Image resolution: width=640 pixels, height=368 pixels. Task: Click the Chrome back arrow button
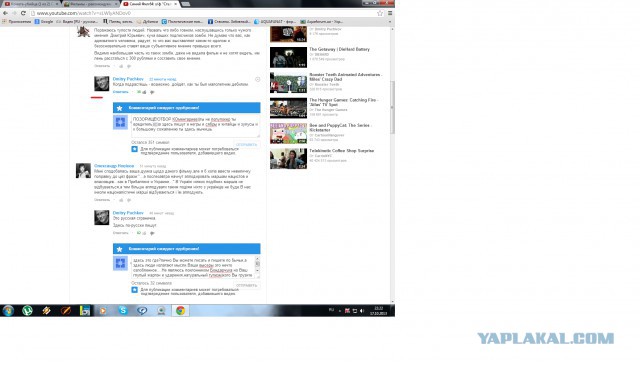[x=5, y=13]
